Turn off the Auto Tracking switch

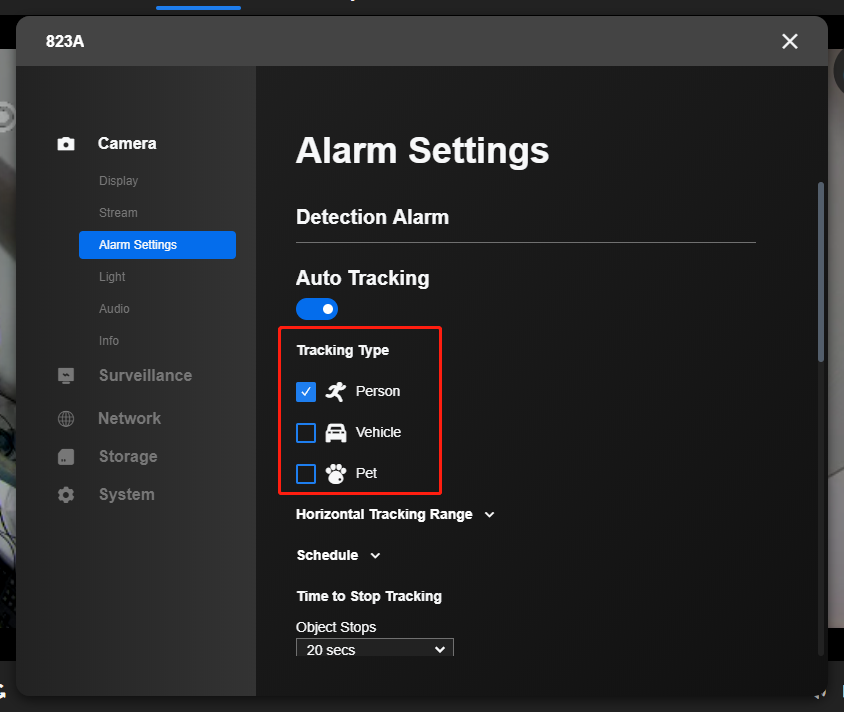pyautogui.click(x=317, y=309)
